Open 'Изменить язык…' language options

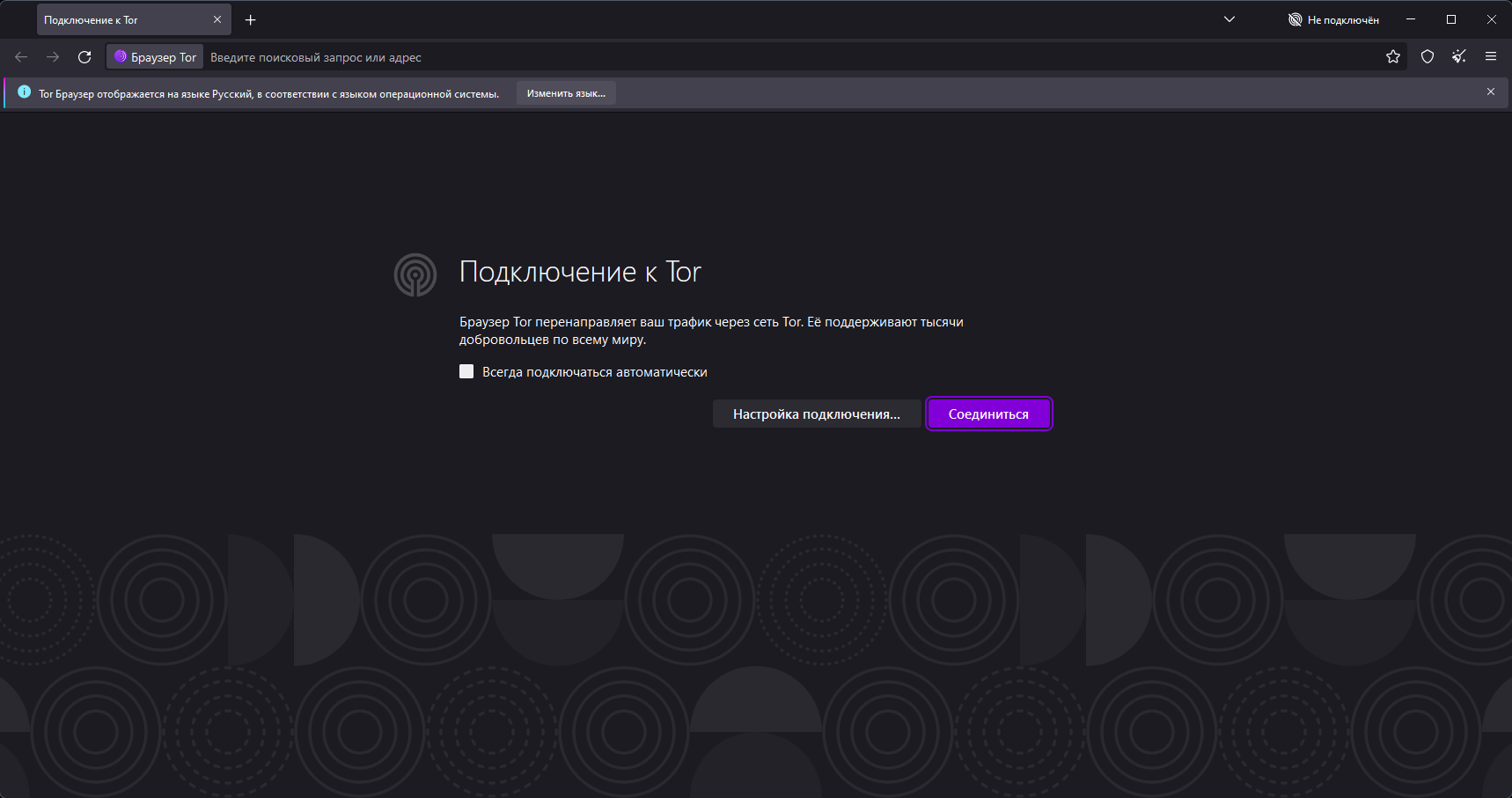(x=566, y=93)
